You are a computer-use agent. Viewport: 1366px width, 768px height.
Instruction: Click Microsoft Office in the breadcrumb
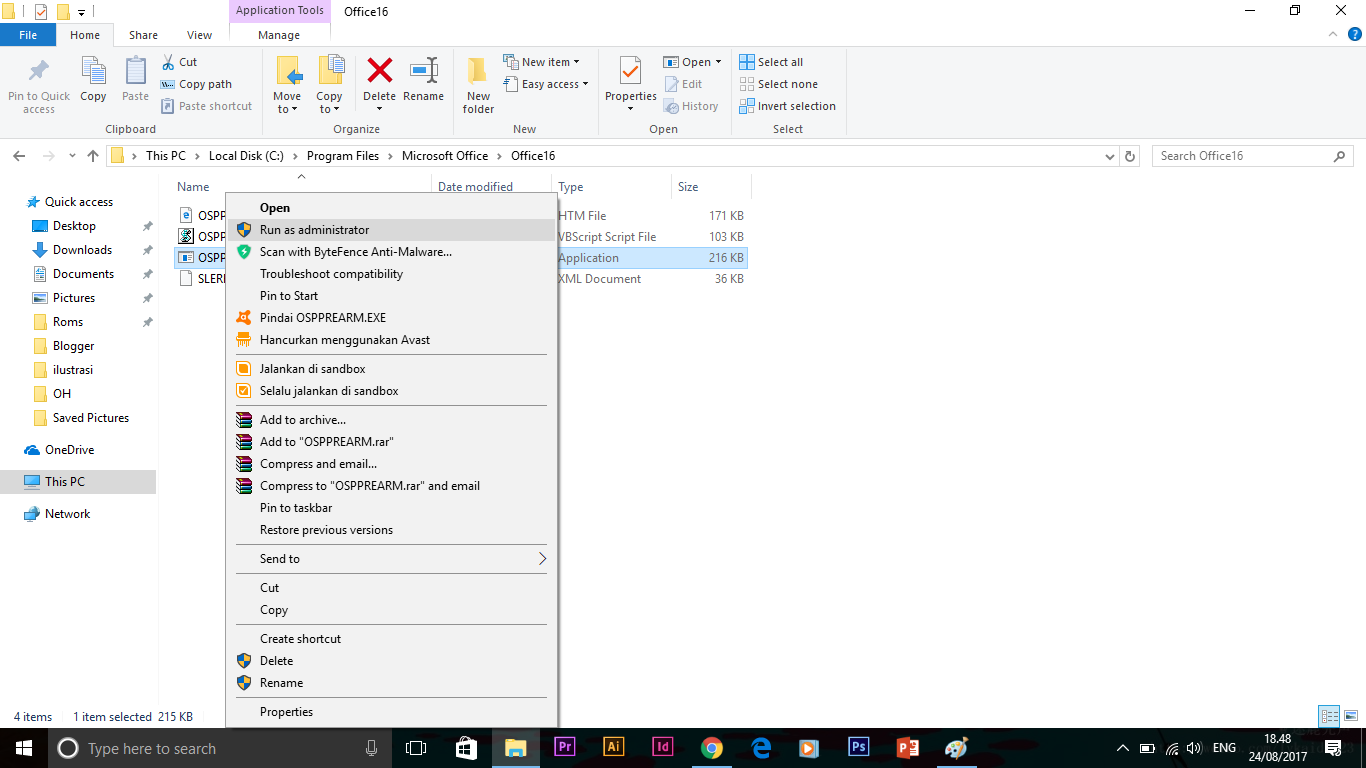click(445, 156)
